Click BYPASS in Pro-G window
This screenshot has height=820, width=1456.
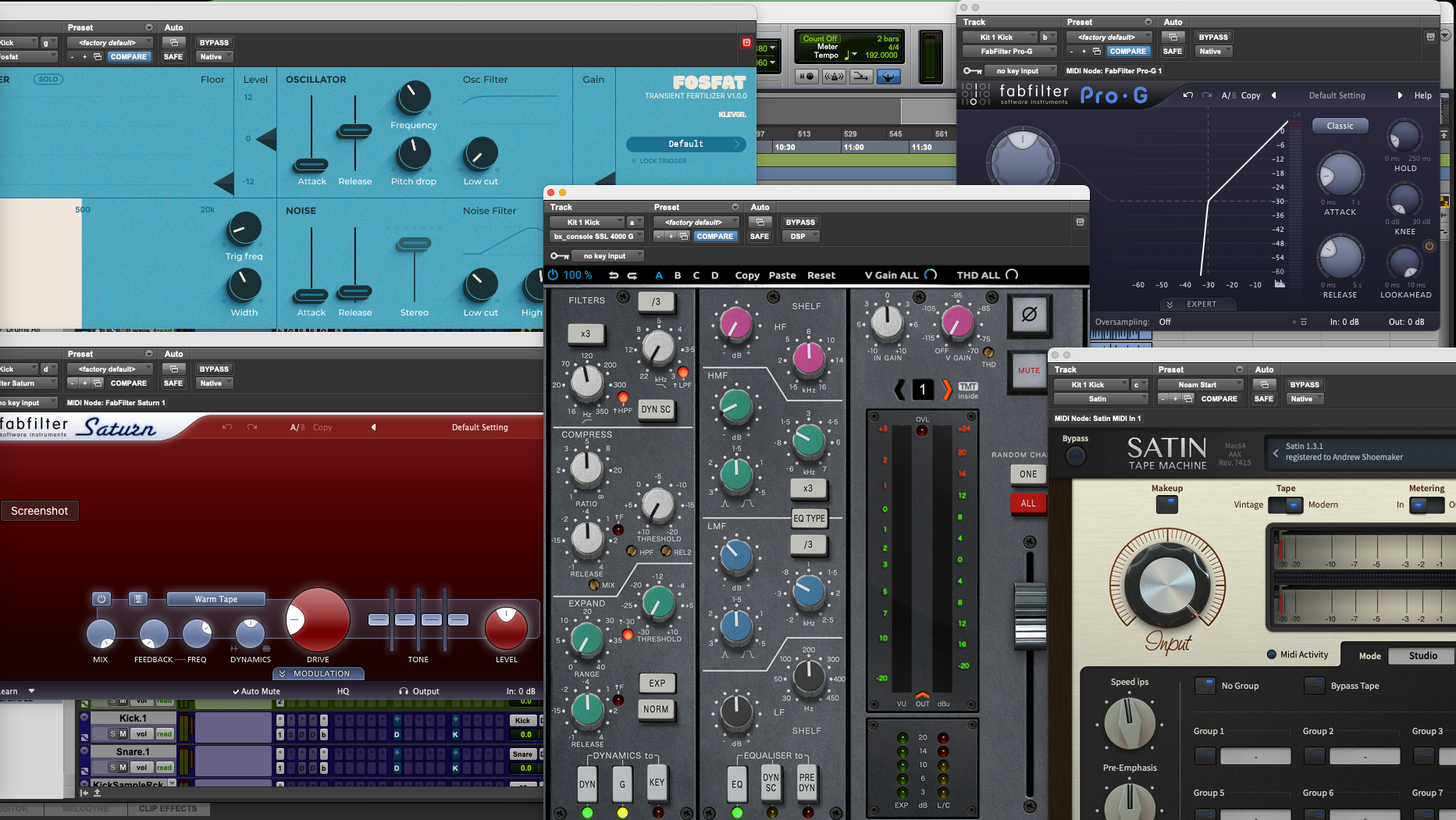1213,37
